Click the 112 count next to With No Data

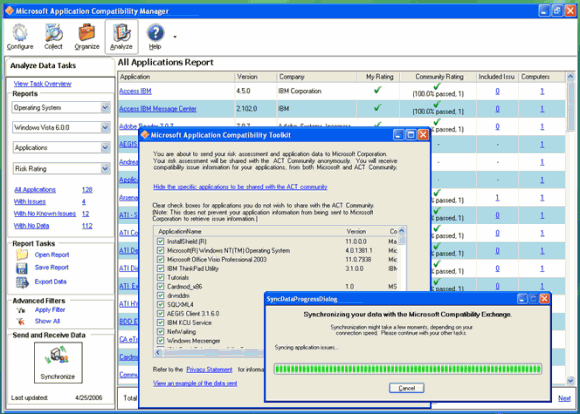(x=87, y=226)
